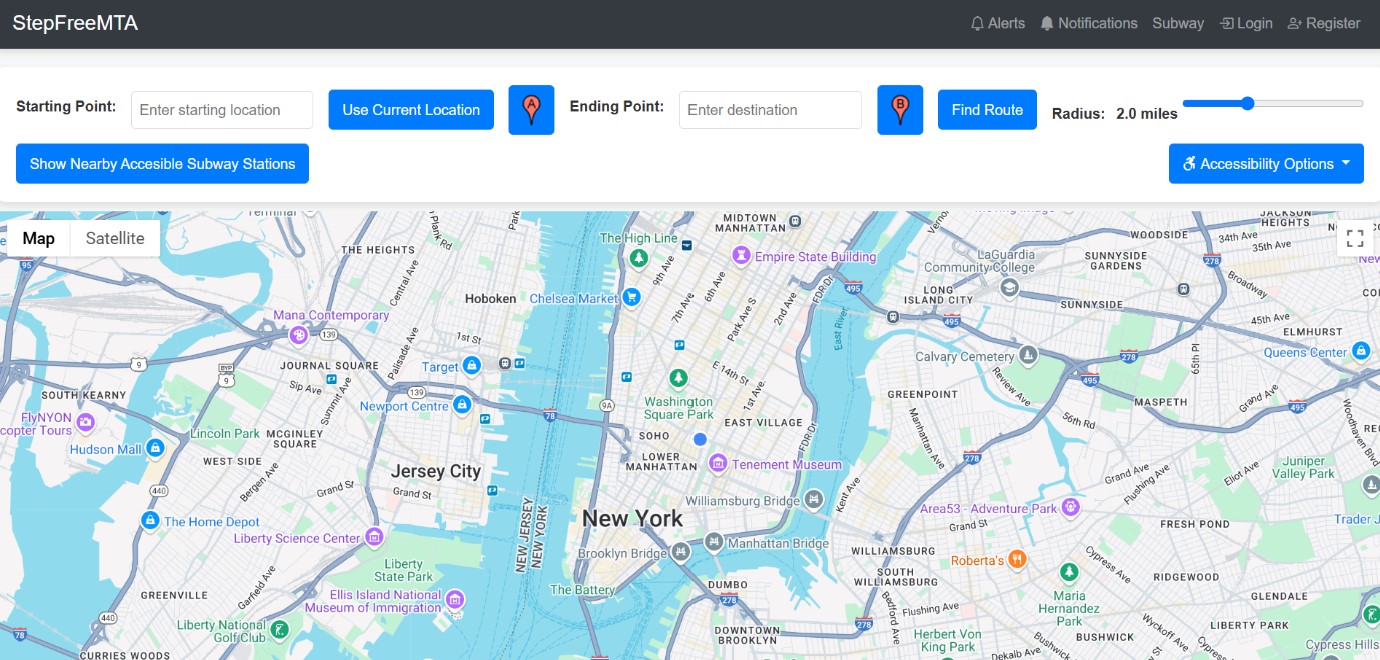Click the Hudson Mall map pin
1380x660 pixels.
(155, 448)
